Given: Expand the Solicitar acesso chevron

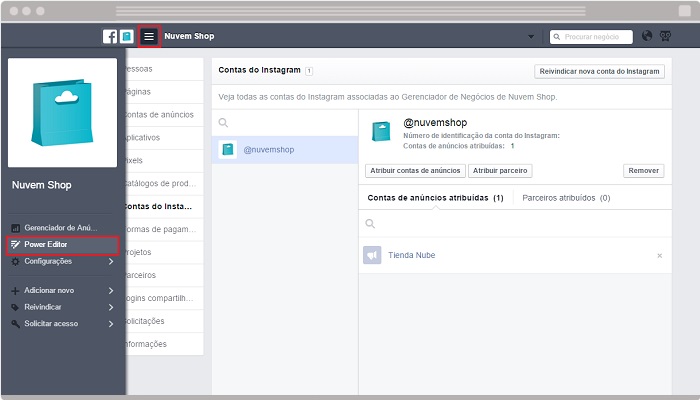Looking at the screenshot, I should (111, 324).
